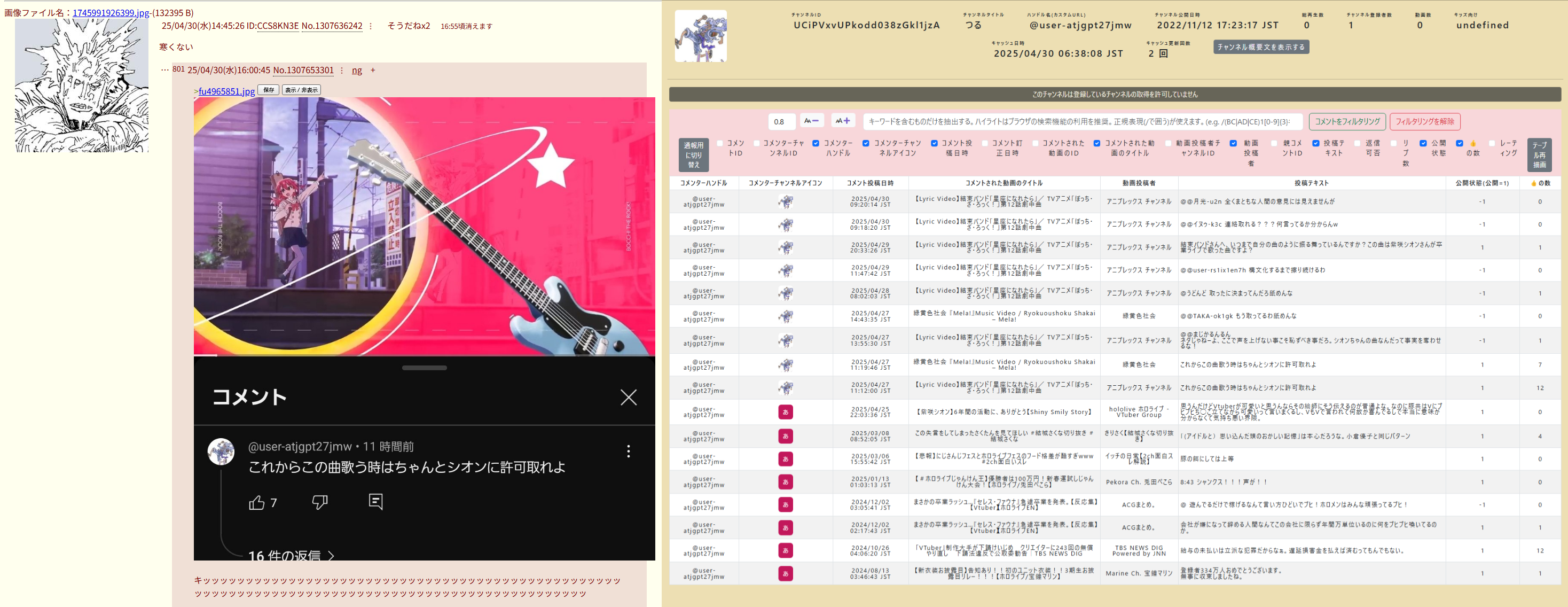The height and width of the screenshot is (607, 1568).
Task: Click the commenter avatar in the YouTube comment
Action: point(221,452)
